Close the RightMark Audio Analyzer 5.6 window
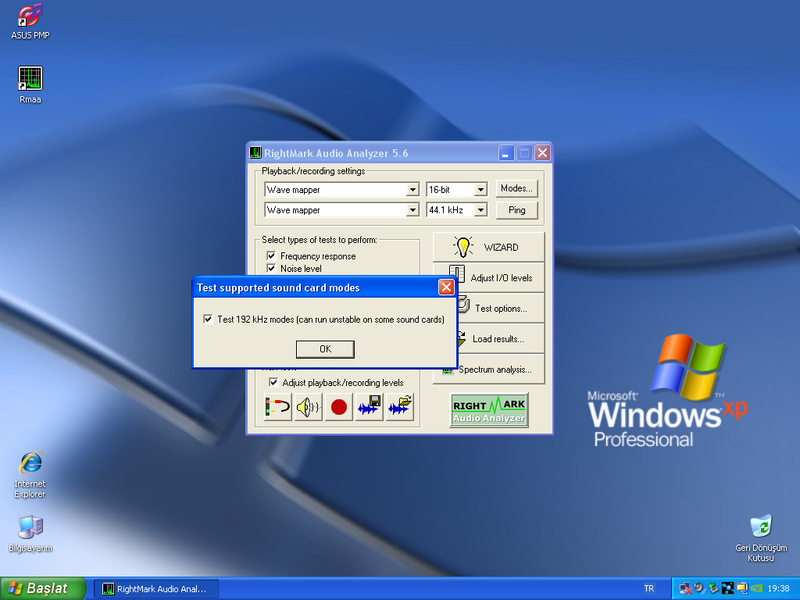This screenshot has width=800, height=600. (542, 153)
